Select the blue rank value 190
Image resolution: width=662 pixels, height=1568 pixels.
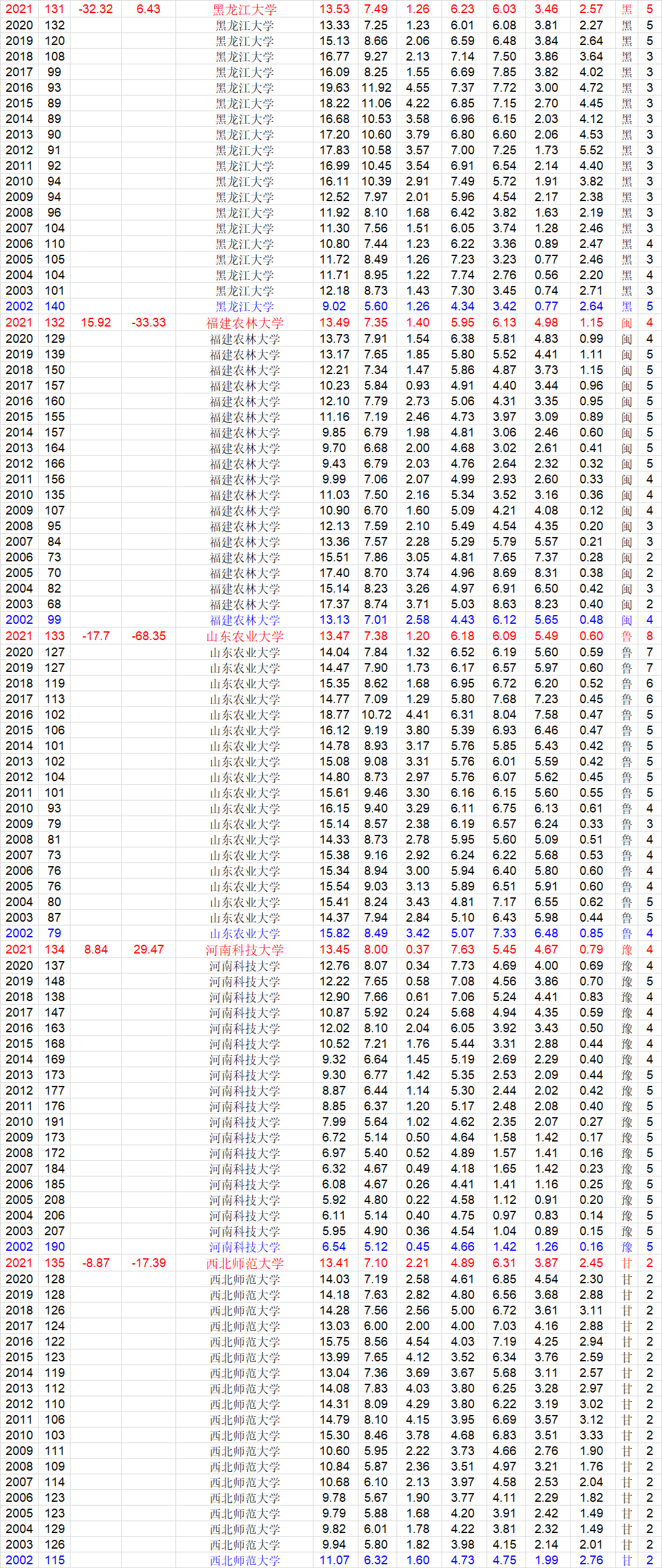[x=55, y=1246]
